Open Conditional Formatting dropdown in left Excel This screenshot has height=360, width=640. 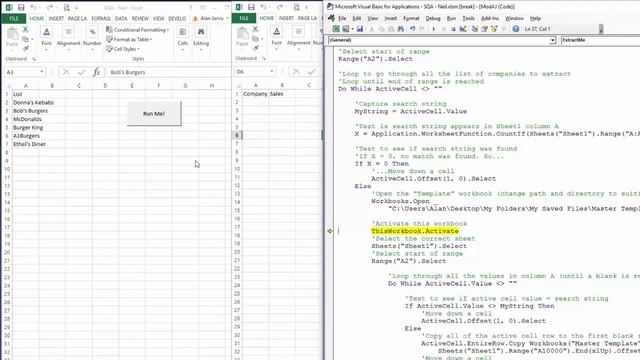137,30
